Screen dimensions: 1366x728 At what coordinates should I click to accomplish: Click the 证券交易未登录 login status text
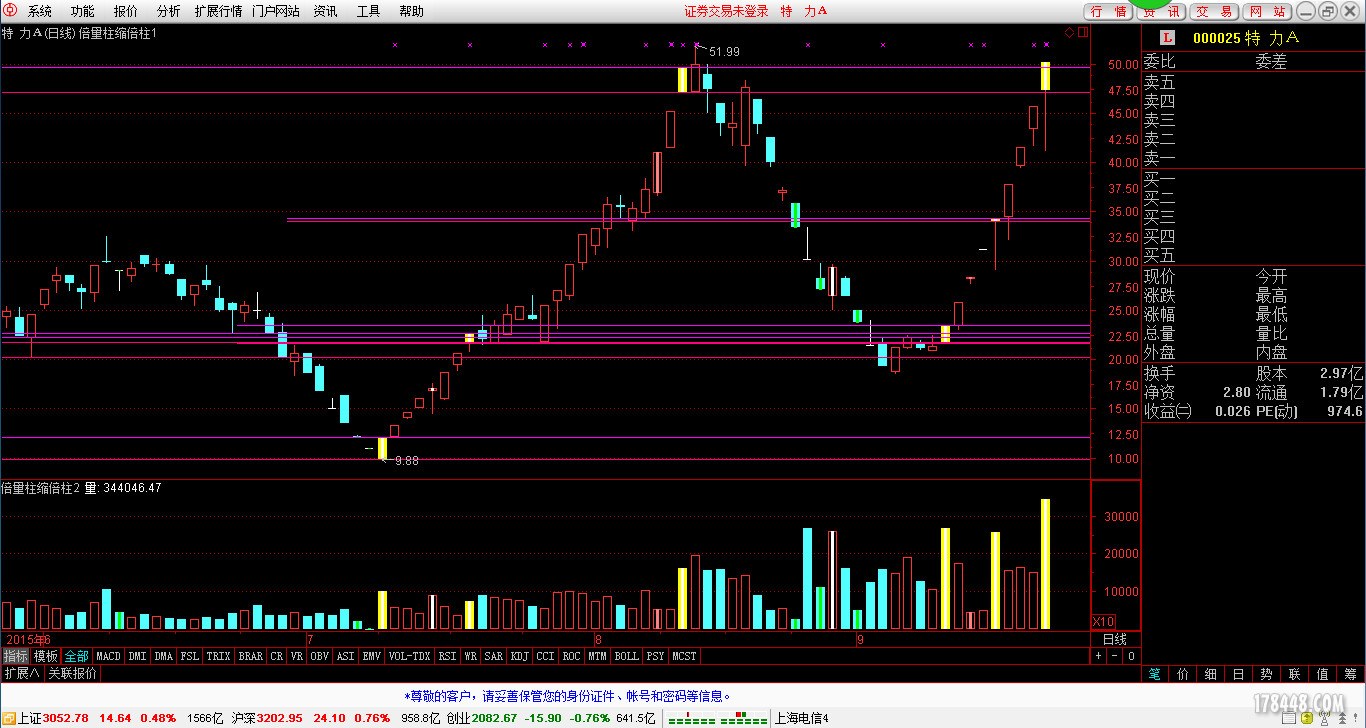click(727, 11)
